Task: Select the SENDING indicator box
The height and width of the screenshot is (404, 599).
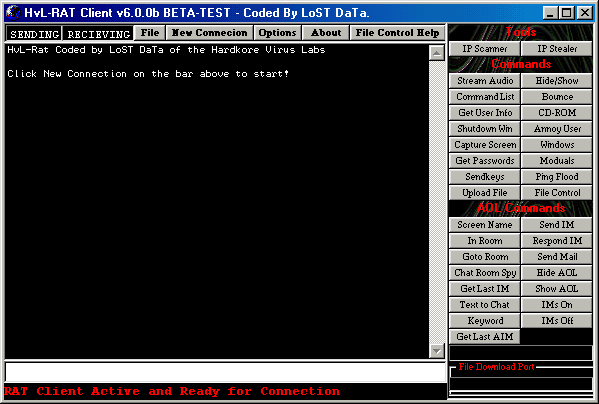Action: [34, 34]
